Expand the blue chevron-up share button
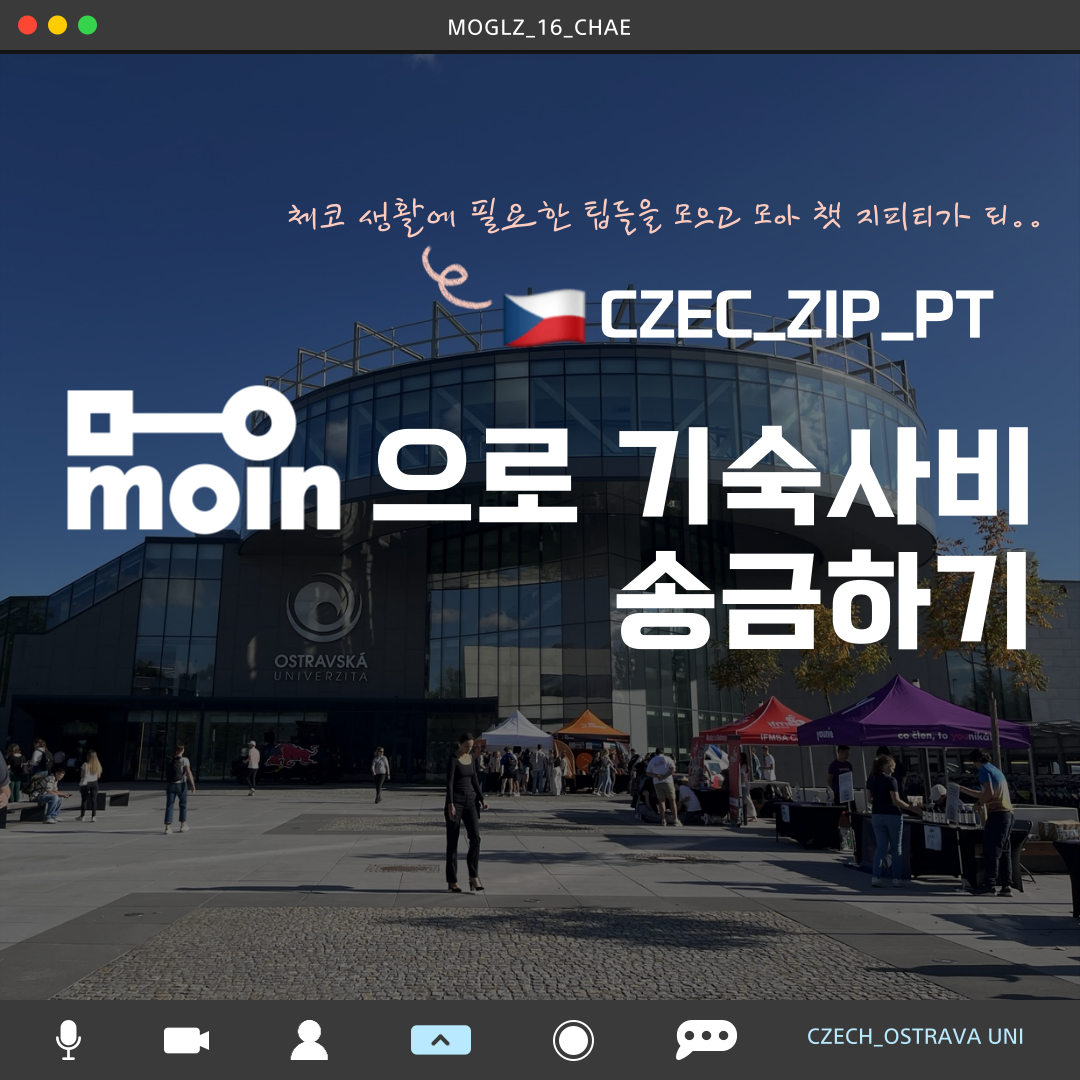Screen dimensions: 1080x1080 (x=441, y=1040)
